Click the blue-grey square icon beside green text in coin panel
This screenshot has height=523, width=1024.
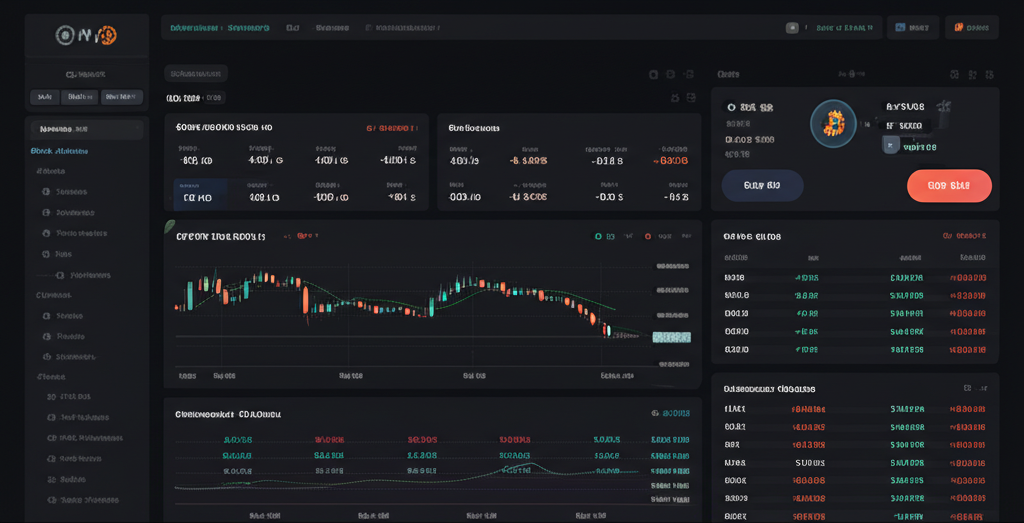coord(891,146)
